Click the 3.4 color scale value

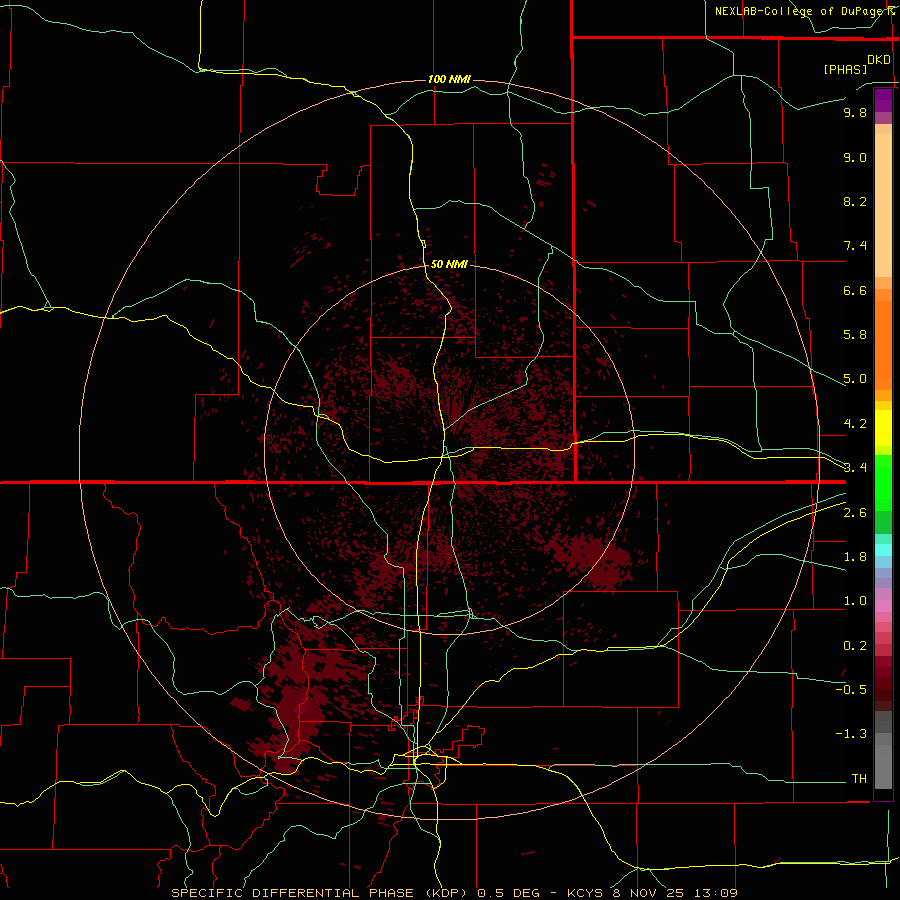point(855,467)
